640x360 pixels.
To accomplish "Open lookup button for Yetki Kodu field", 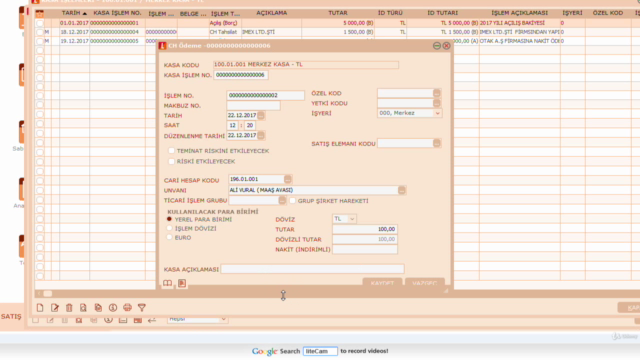I will coord(437,103).
